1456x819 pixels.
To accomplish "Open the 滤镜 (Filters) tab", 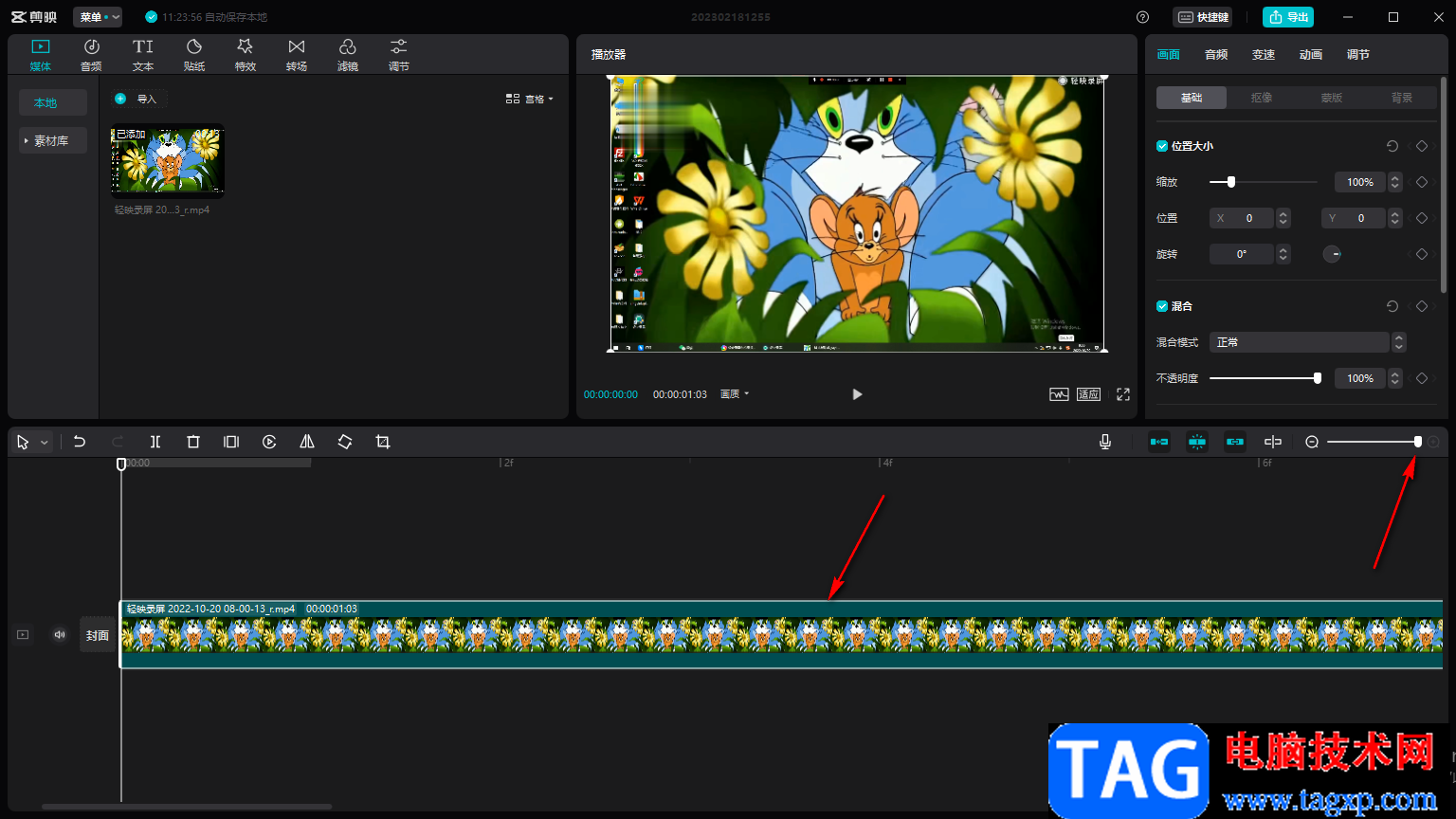I will tap(348, 55).
